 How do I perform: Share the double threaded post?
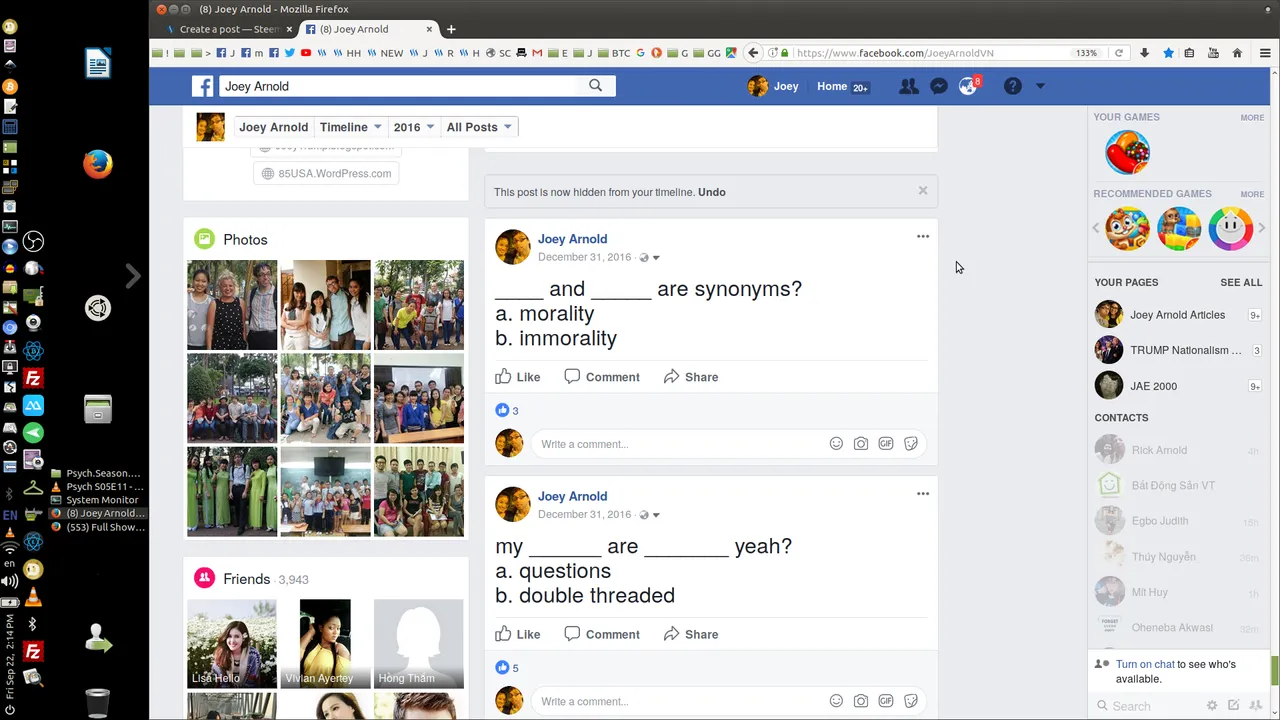coord(691,634)
